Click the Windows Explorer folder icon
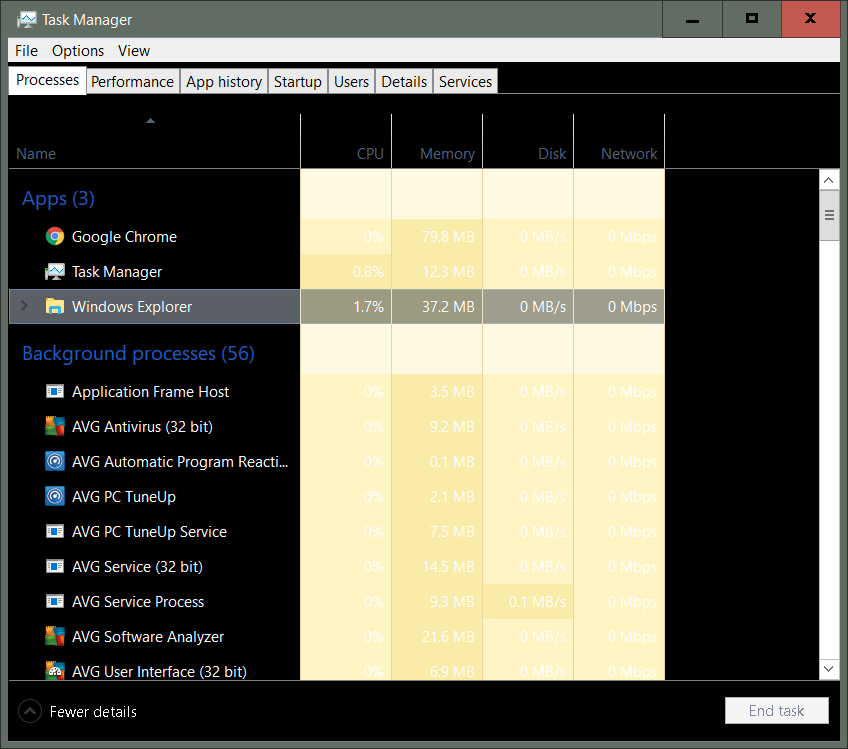848x749 pixels. click(55, 307)
